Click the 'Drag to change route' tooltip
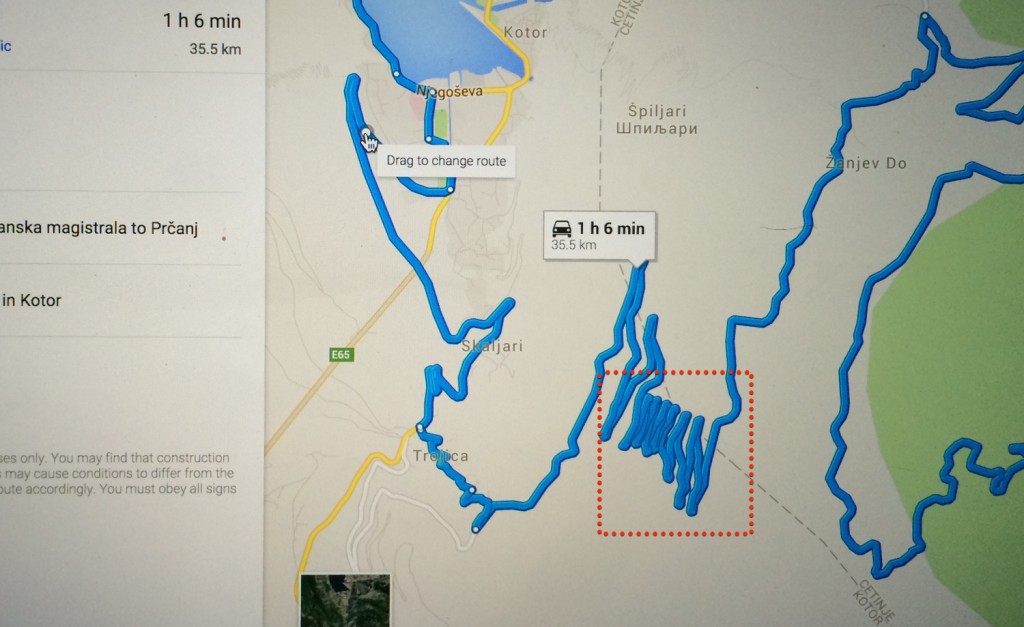 pyautogui.click(x=446, y=161)
